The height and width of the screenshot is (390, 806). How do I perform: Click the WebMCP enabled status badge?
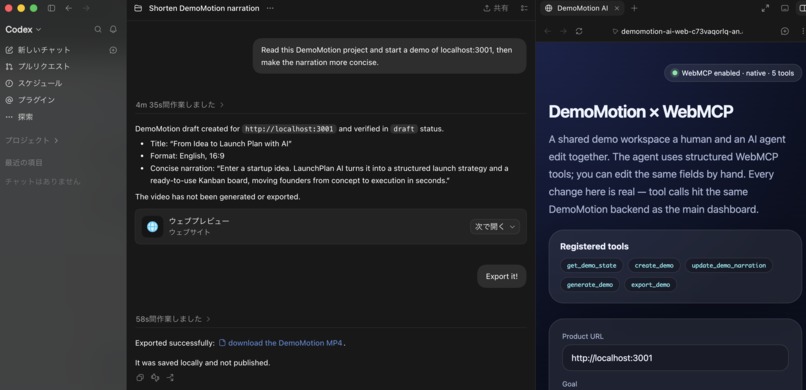tap(732, 73)
